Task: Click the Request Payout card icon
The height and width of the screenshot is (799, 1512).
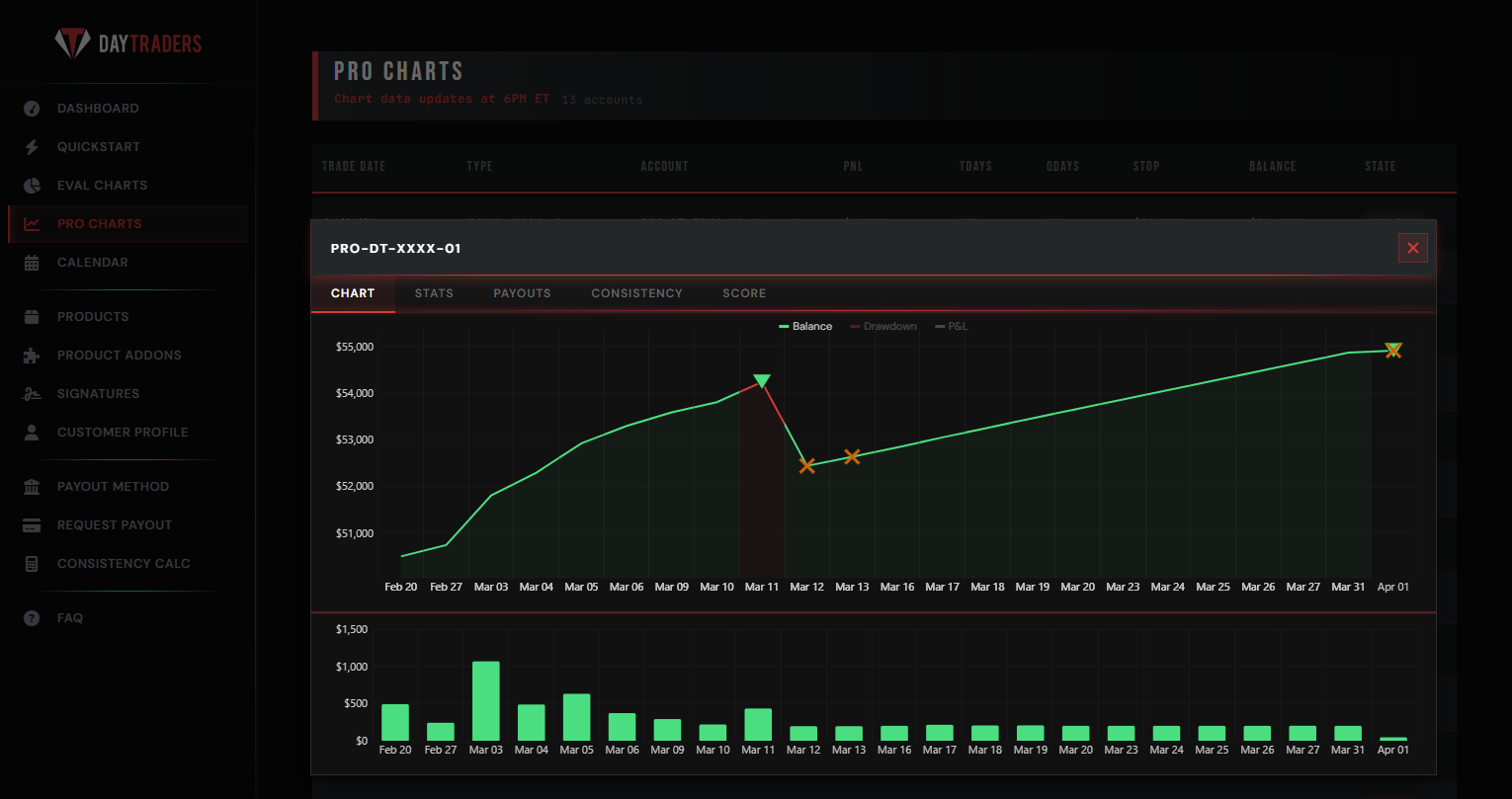Action: pyautogui.click(x=32, y=525)
